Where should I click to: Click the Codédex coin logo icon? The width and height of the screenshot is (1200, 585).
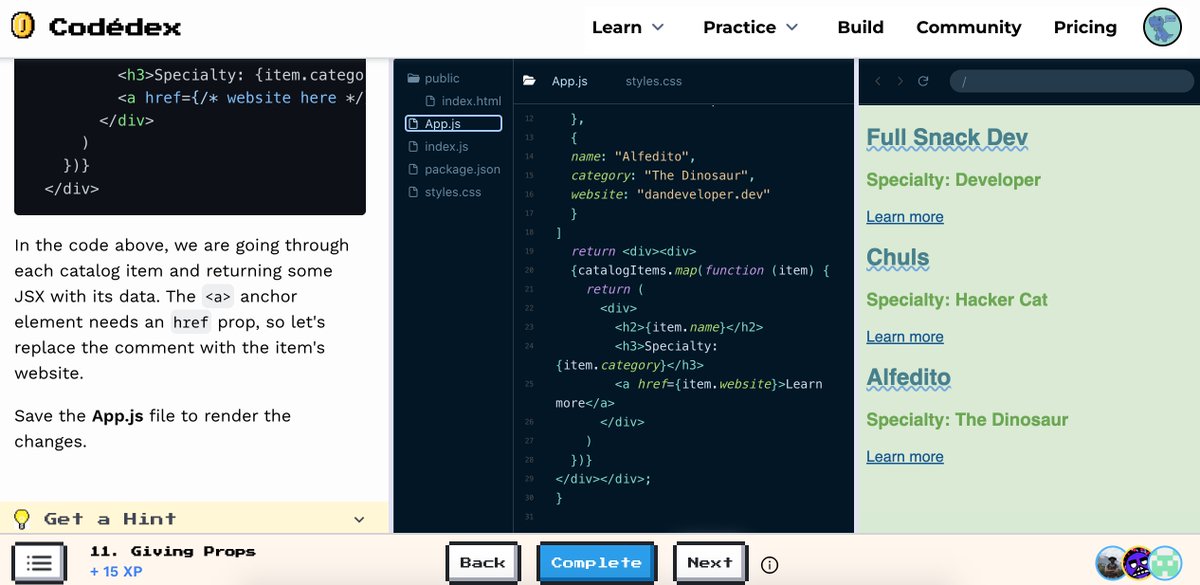click(x=24, y=27)
